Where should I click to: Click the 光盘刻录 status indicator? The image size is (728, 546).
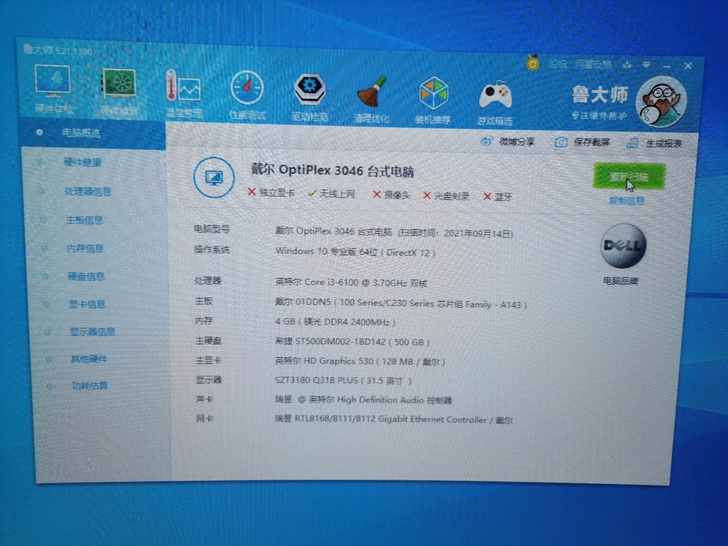click(x=446, y=196)
